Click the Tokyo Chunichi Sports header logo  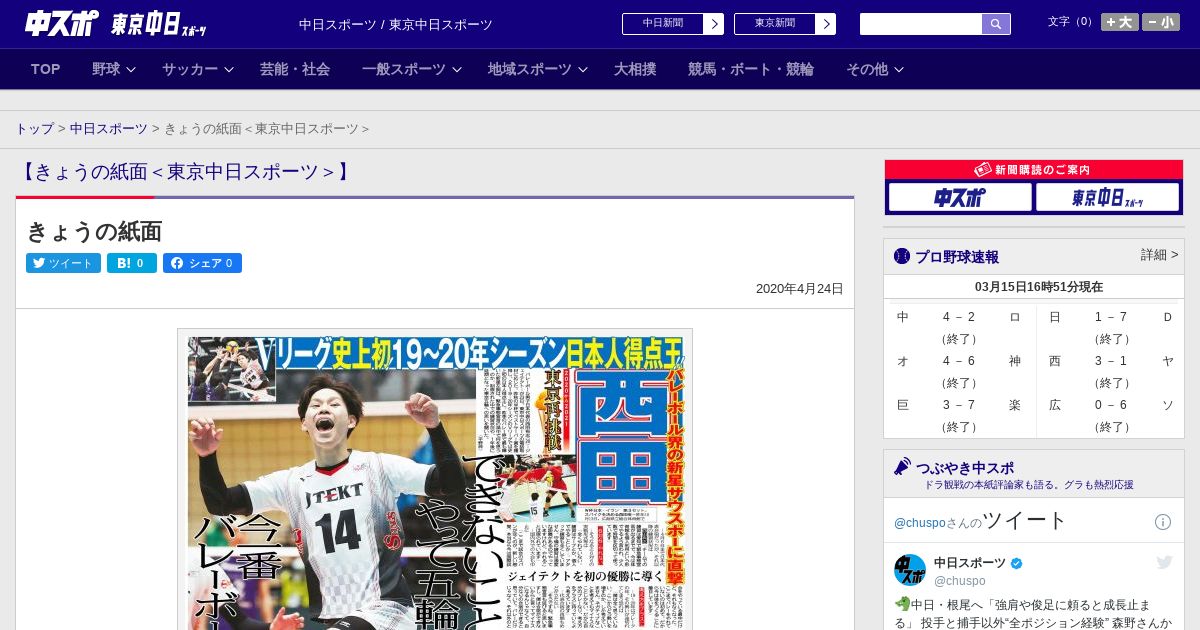(x=158, y=24)
